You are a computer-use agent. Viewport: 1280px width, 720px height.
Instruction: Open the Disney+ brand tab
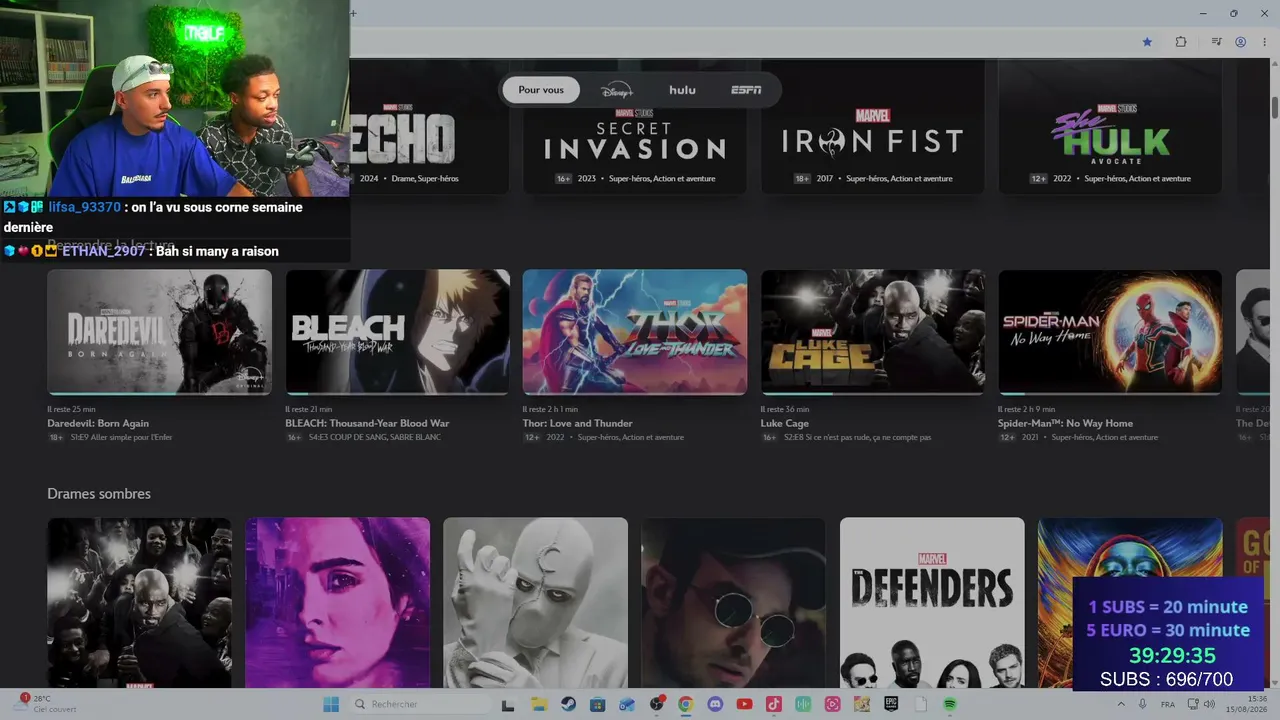click(x=617, y=90)
